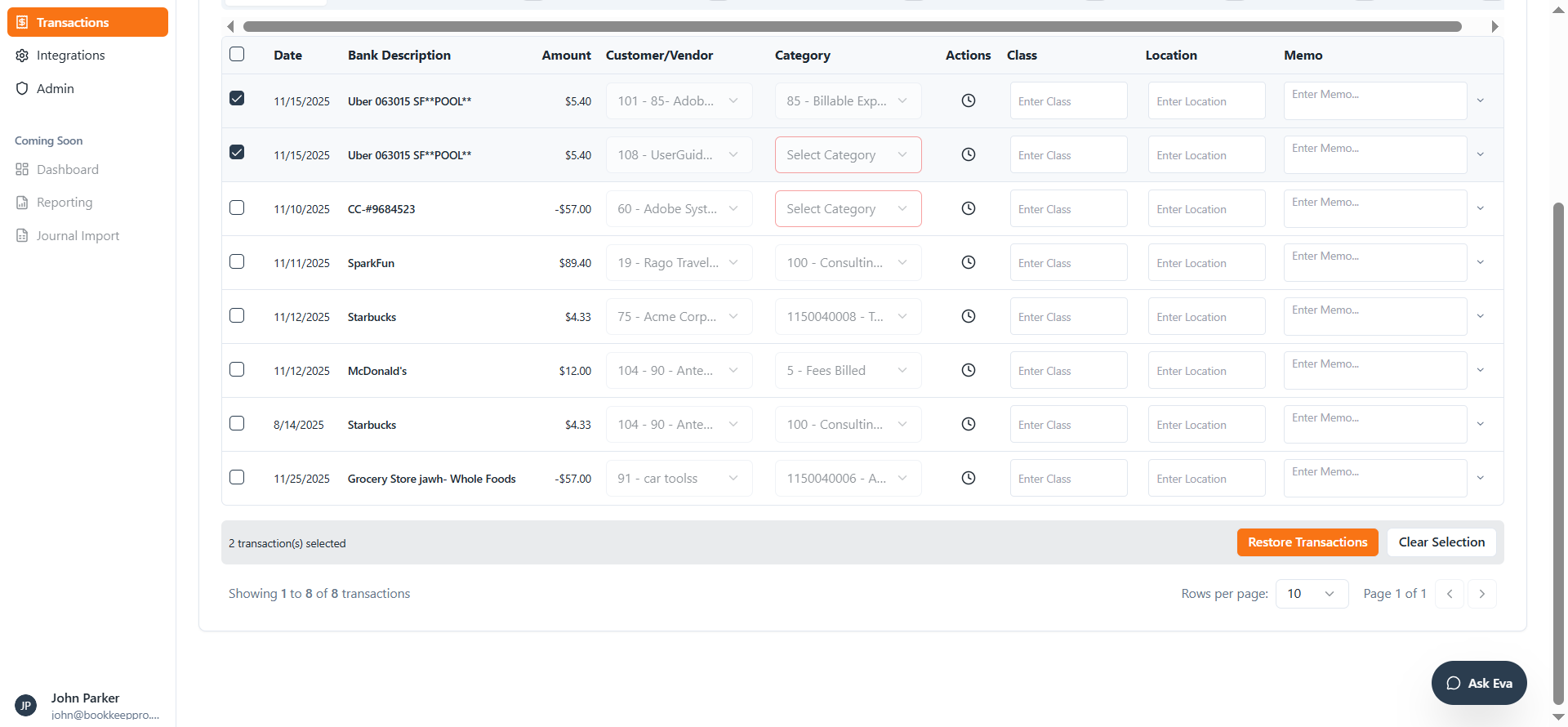Open Rows per page dropdown showing 10

(x=1312, y=594)
